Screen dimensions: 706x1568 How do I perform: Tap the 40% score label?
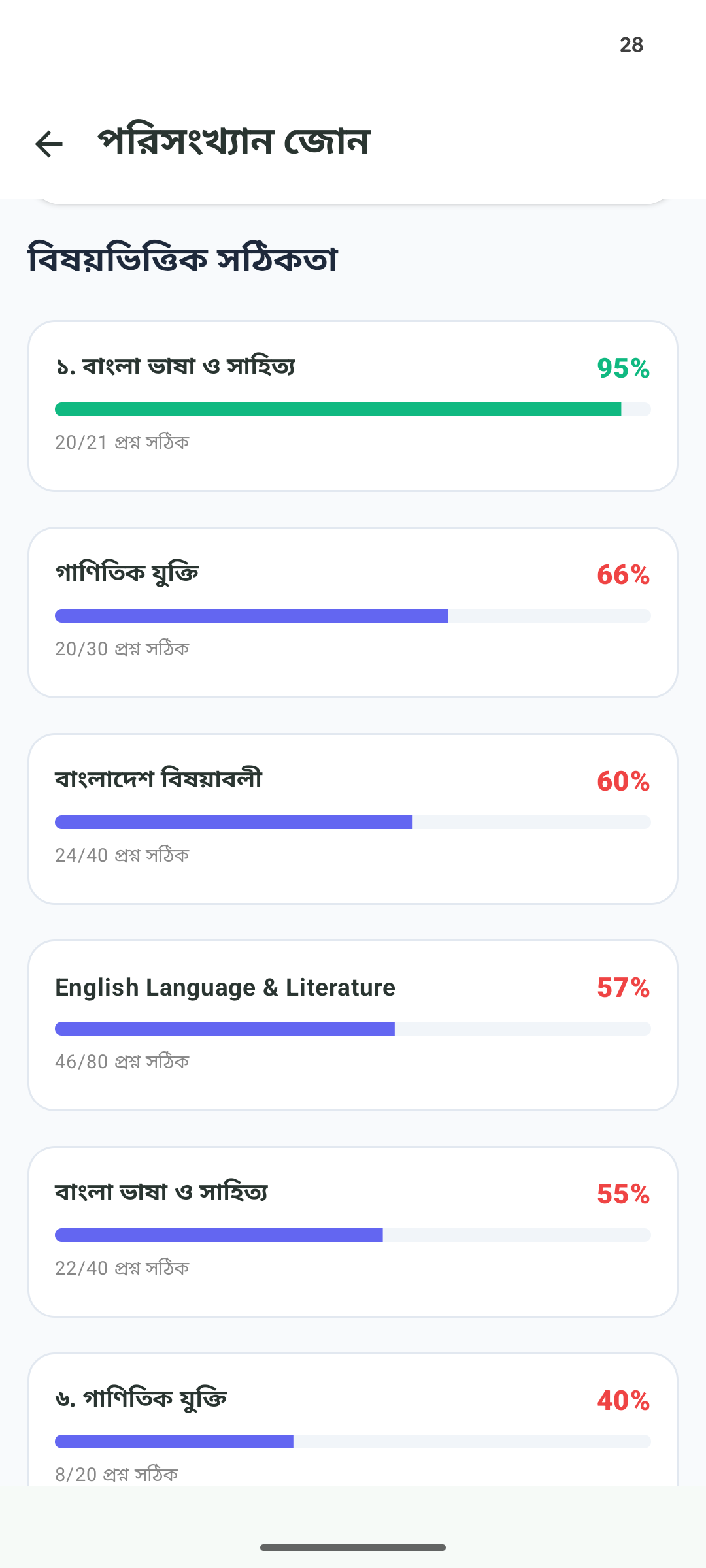pos(623,1401)
